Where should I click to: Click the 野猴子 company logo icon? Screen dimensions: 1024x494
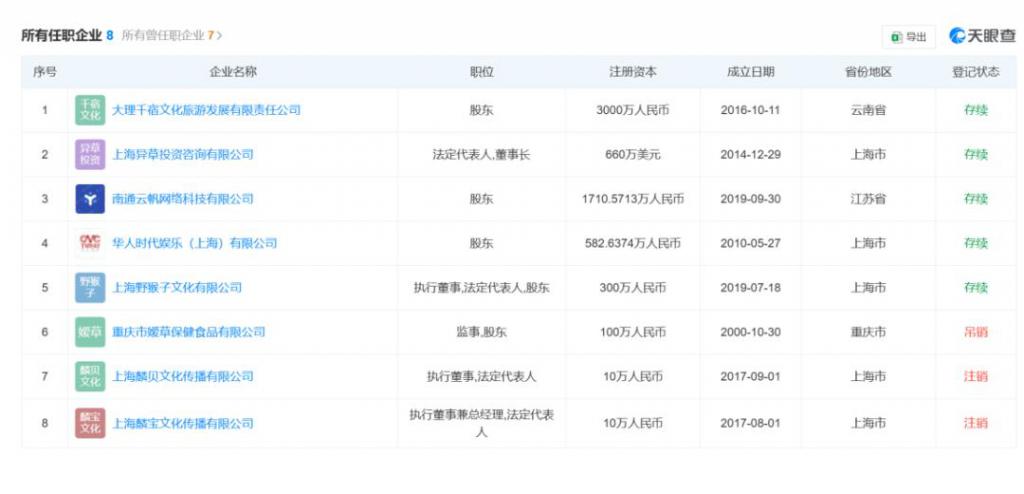pos(90,288)
